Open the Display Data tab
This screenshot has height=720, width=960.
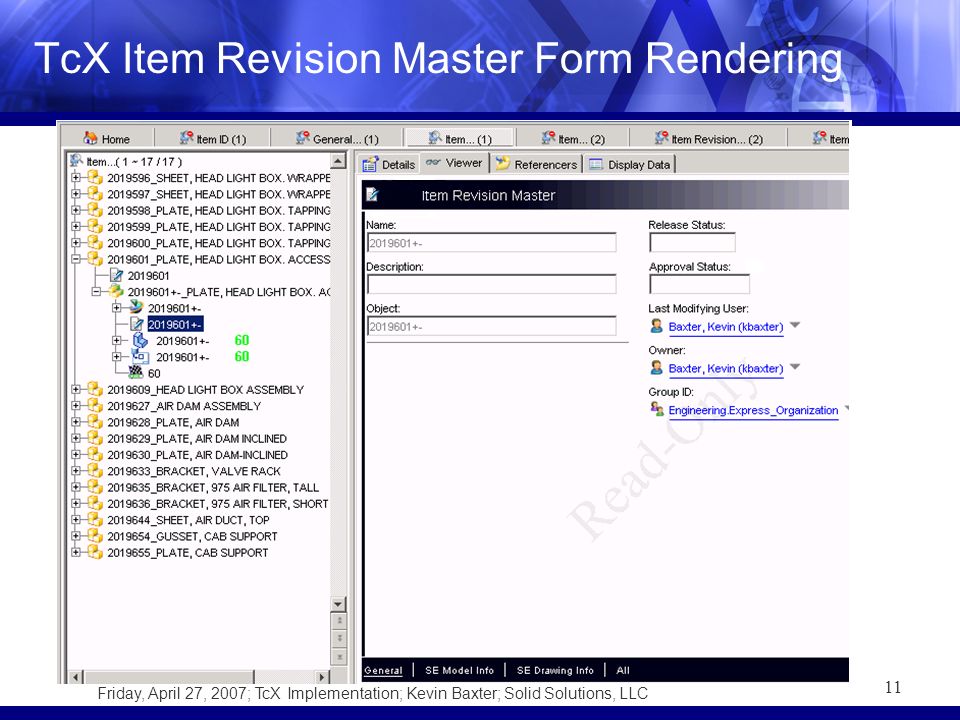pyautogui.click(x=629, y=164)
